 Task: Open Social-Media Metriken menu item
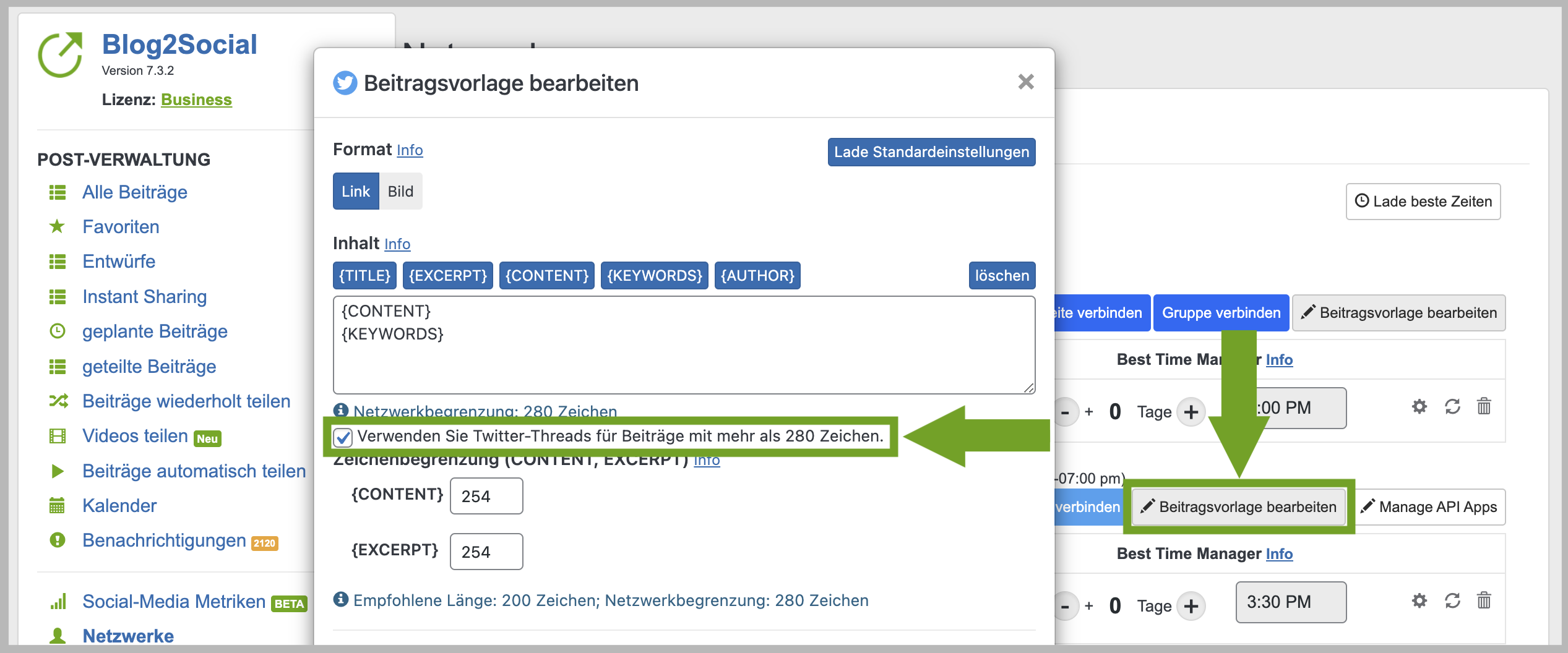(x=174, y=602)
